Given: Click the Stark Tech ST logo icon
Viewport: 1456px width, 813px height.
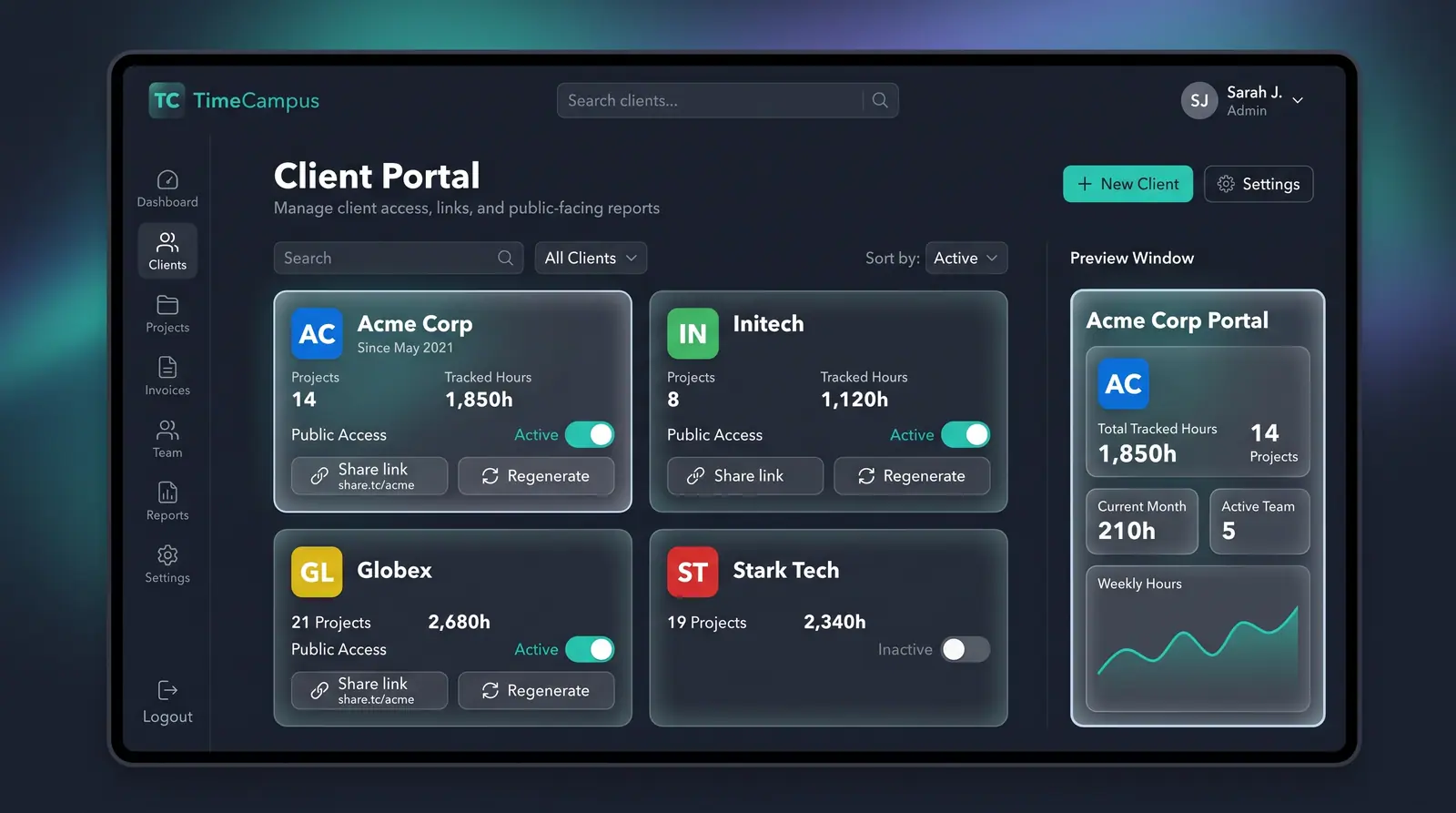Looking at the screenshot, I should (x=693, y=572).
